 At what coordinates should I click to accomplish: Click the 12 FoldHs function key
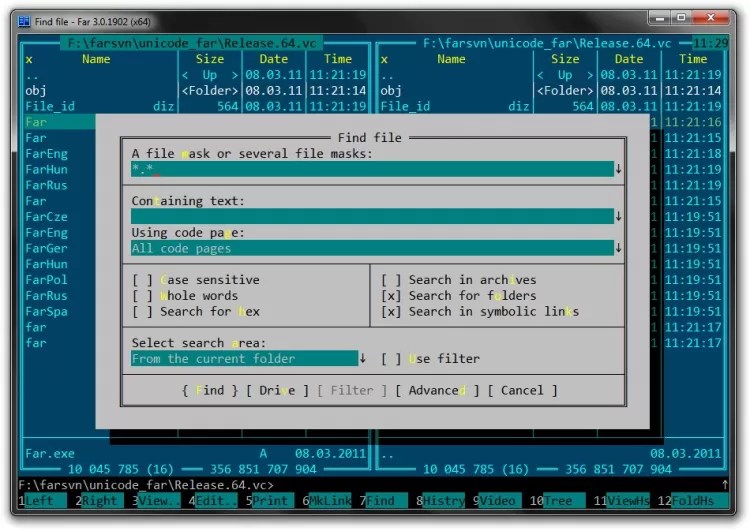693,500
